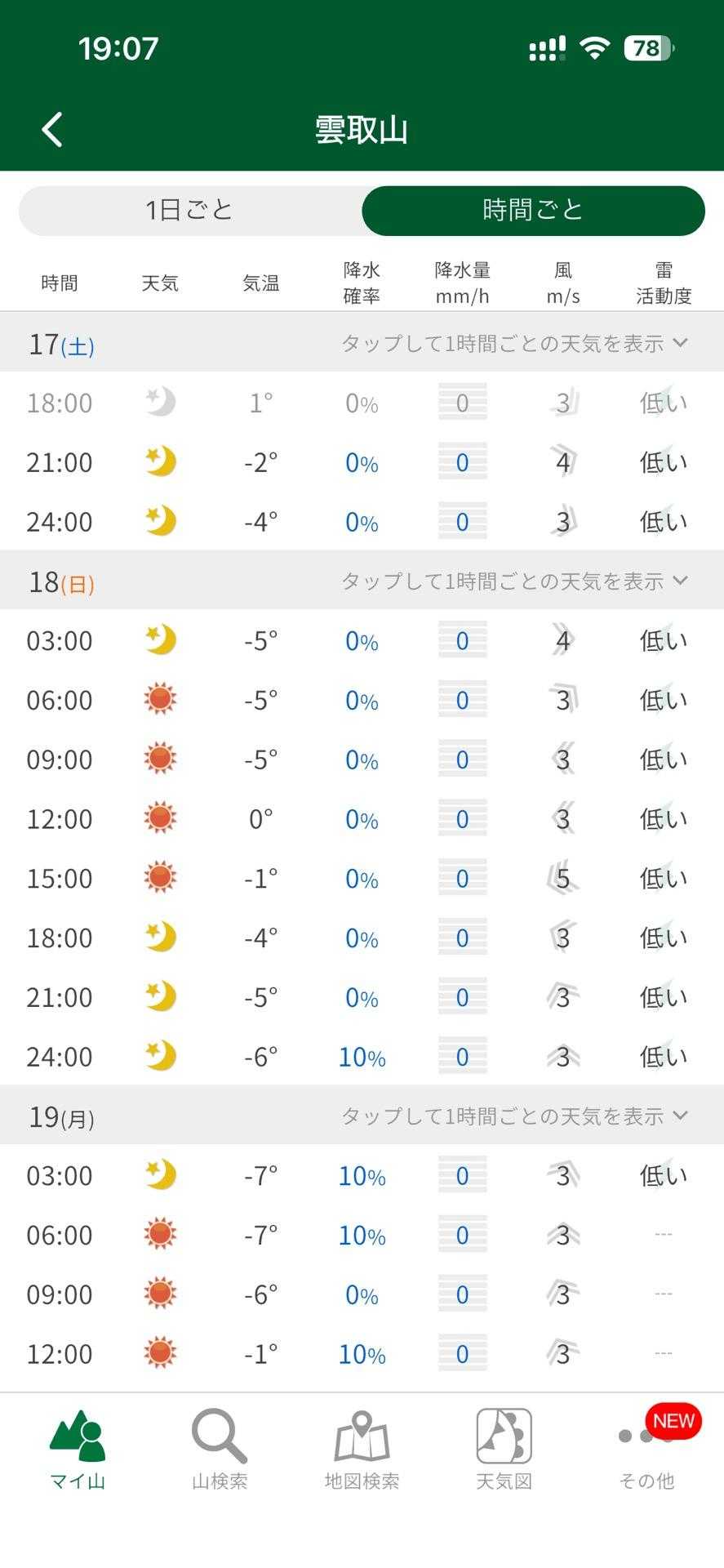Select the 時間ごと hourly view
The image size is (724, 1568).
[x=533, y=211]
